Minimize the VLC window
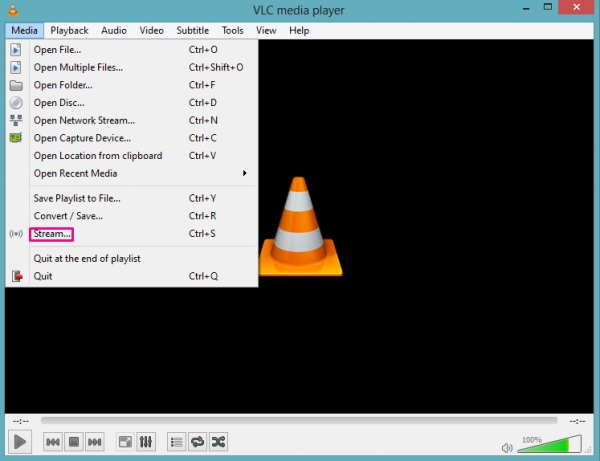The width and height of the screenshot is (600, 461). click(x=526, y=8)
